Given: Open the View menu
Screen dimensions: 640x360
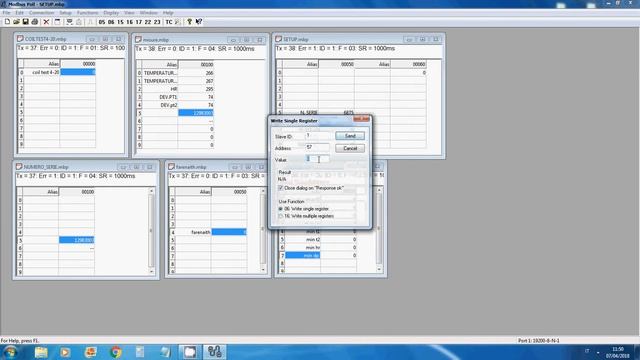Looking at the screenshot, I should 129,13.
